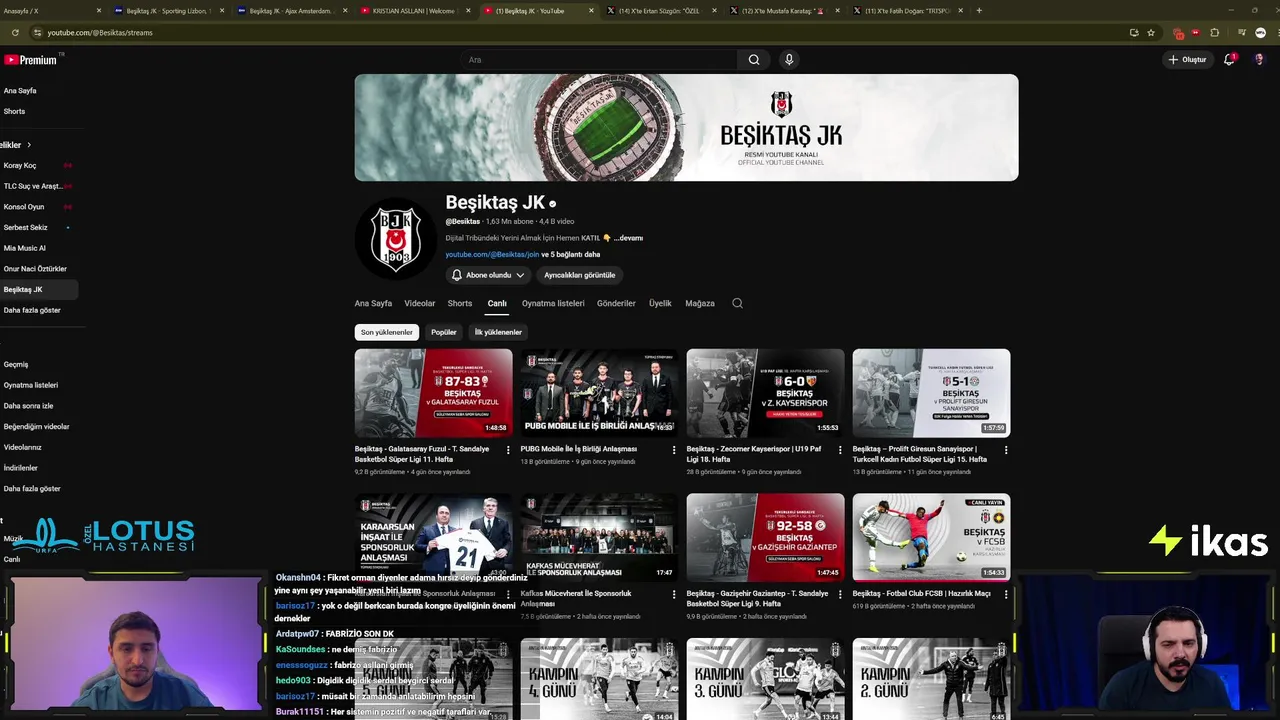Show more links via 've 5 bağlantı daha'

[570, 255]
